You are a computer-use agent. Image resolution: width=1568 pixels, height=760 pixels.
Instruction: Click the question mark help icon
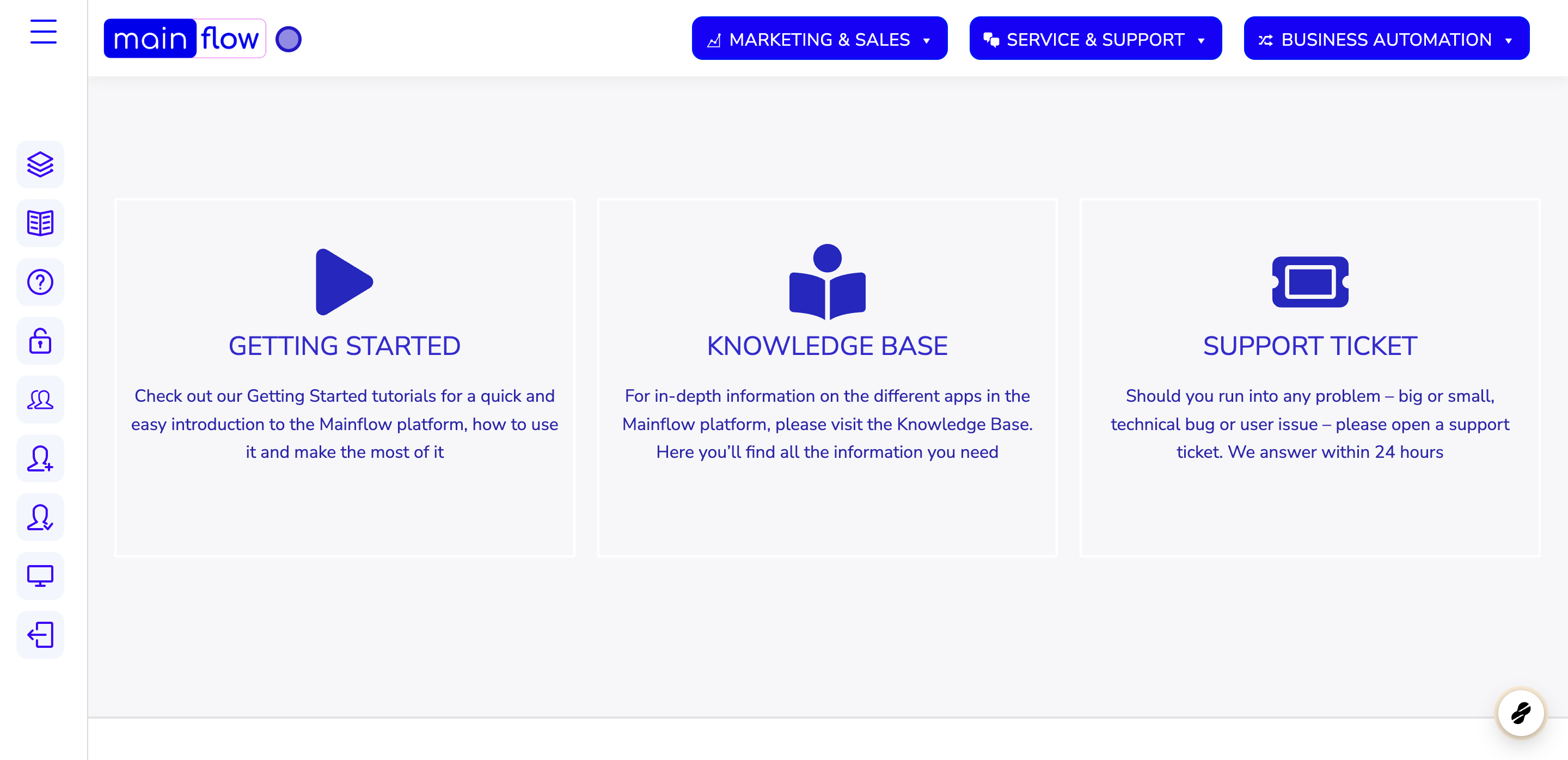pos(40,283)
